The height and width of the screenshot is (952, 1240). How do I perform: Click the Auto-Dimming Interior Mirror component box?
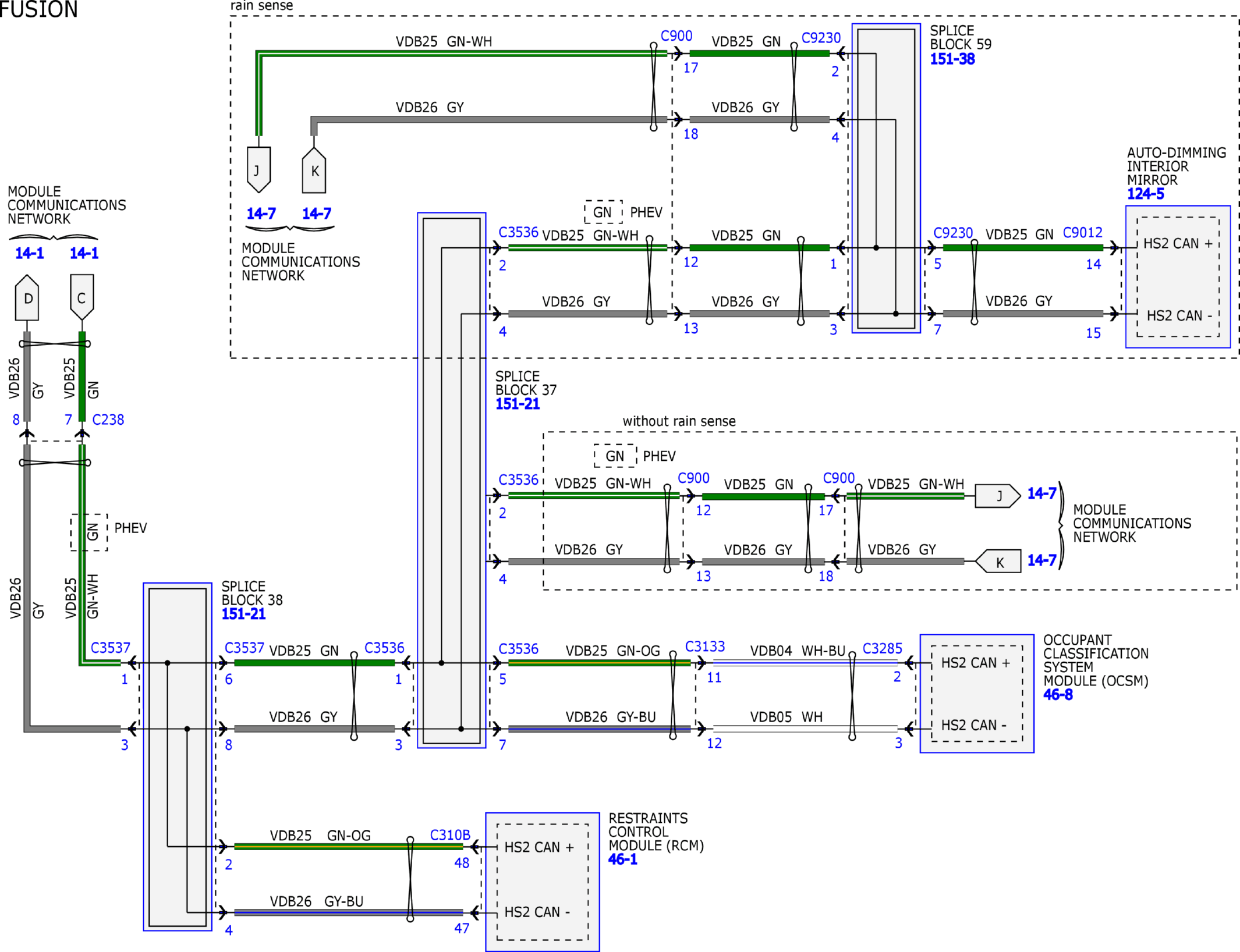click(1178, 277)
